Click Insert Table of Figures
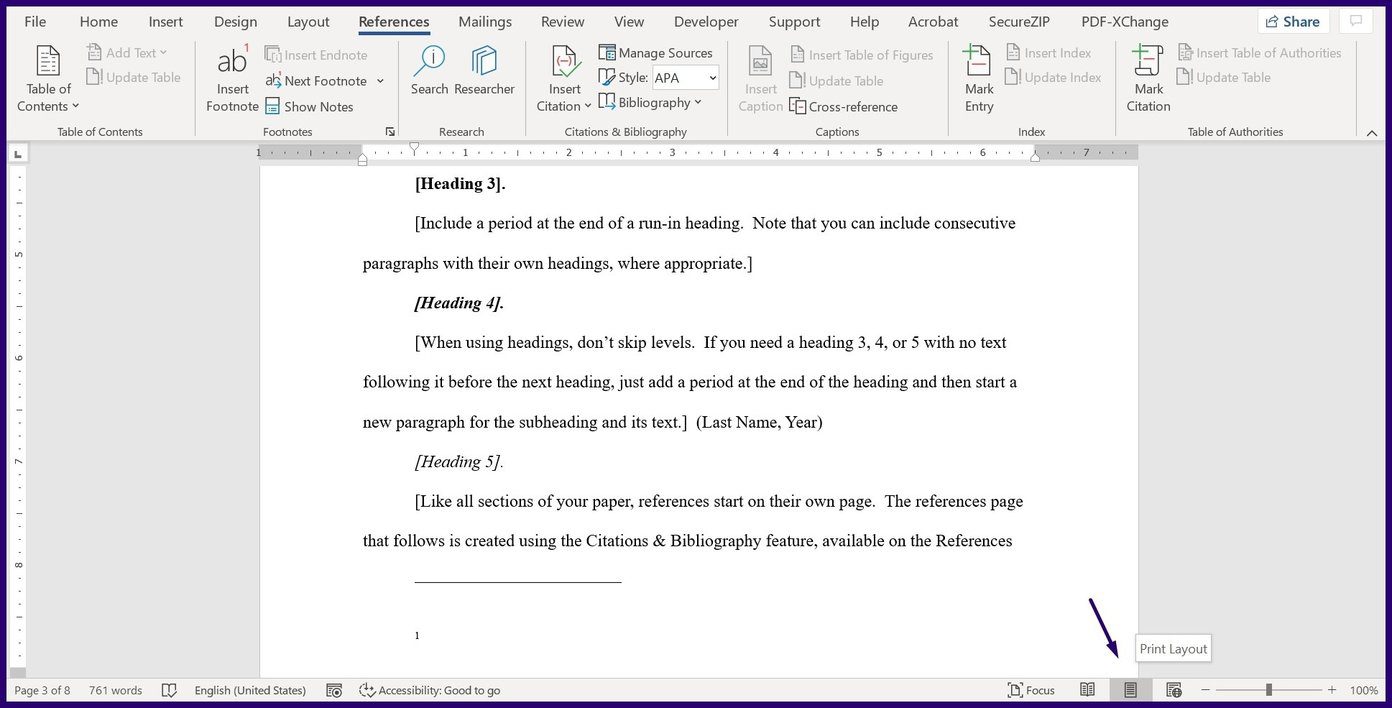 tap(861, 55)
